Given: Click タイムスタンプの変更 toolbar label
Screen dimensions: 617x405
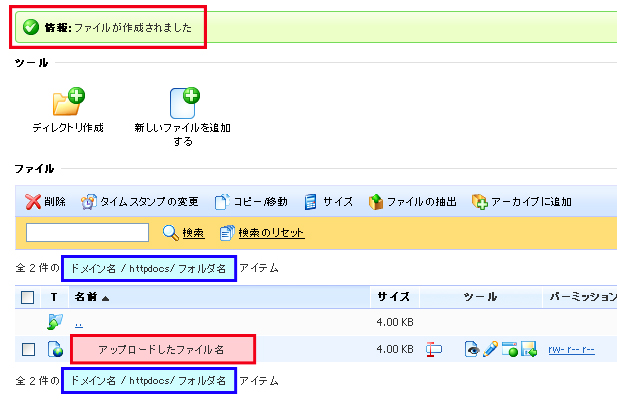Looking at the screenshot, I should (x=149, y=202).
